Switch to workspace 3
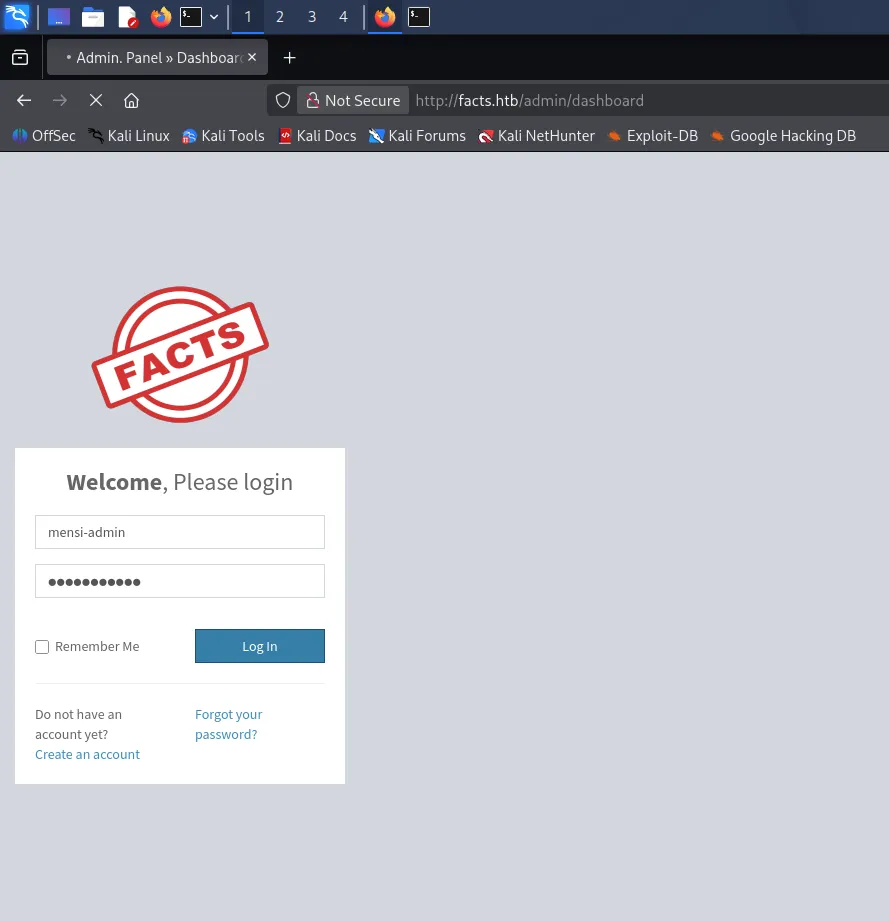This screenshot has height=921, width=889. 312,17
